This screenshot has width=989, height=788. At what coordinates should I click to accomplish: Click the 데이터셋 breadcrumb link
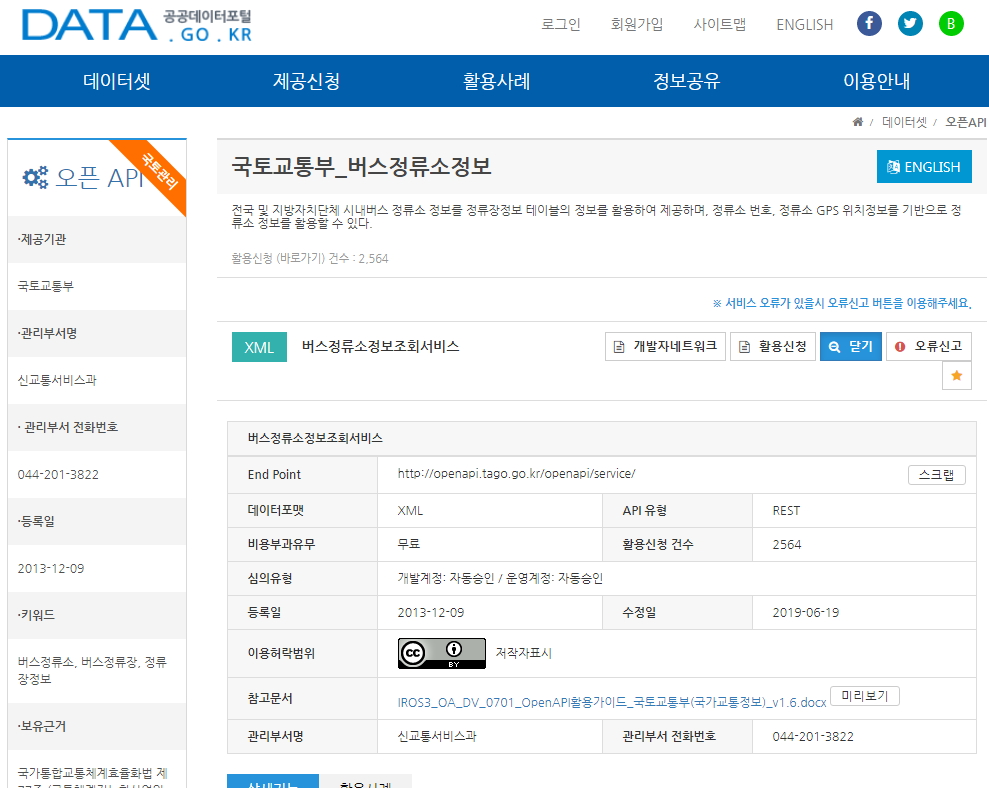(x=904, y=122)
